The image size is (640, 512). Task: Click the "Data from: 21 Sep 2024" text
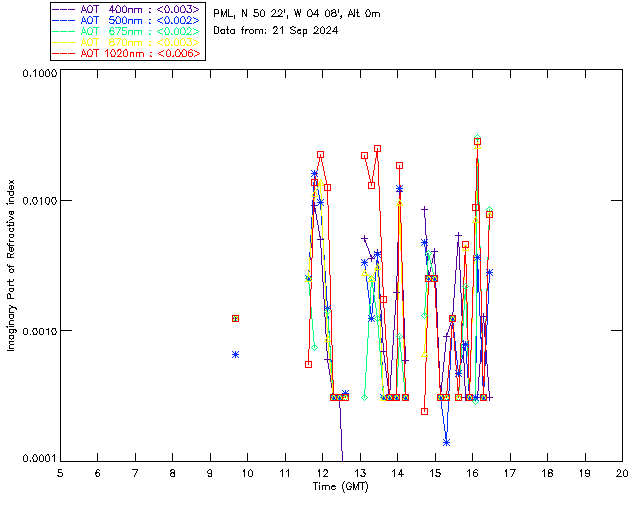tap(276, 31)
